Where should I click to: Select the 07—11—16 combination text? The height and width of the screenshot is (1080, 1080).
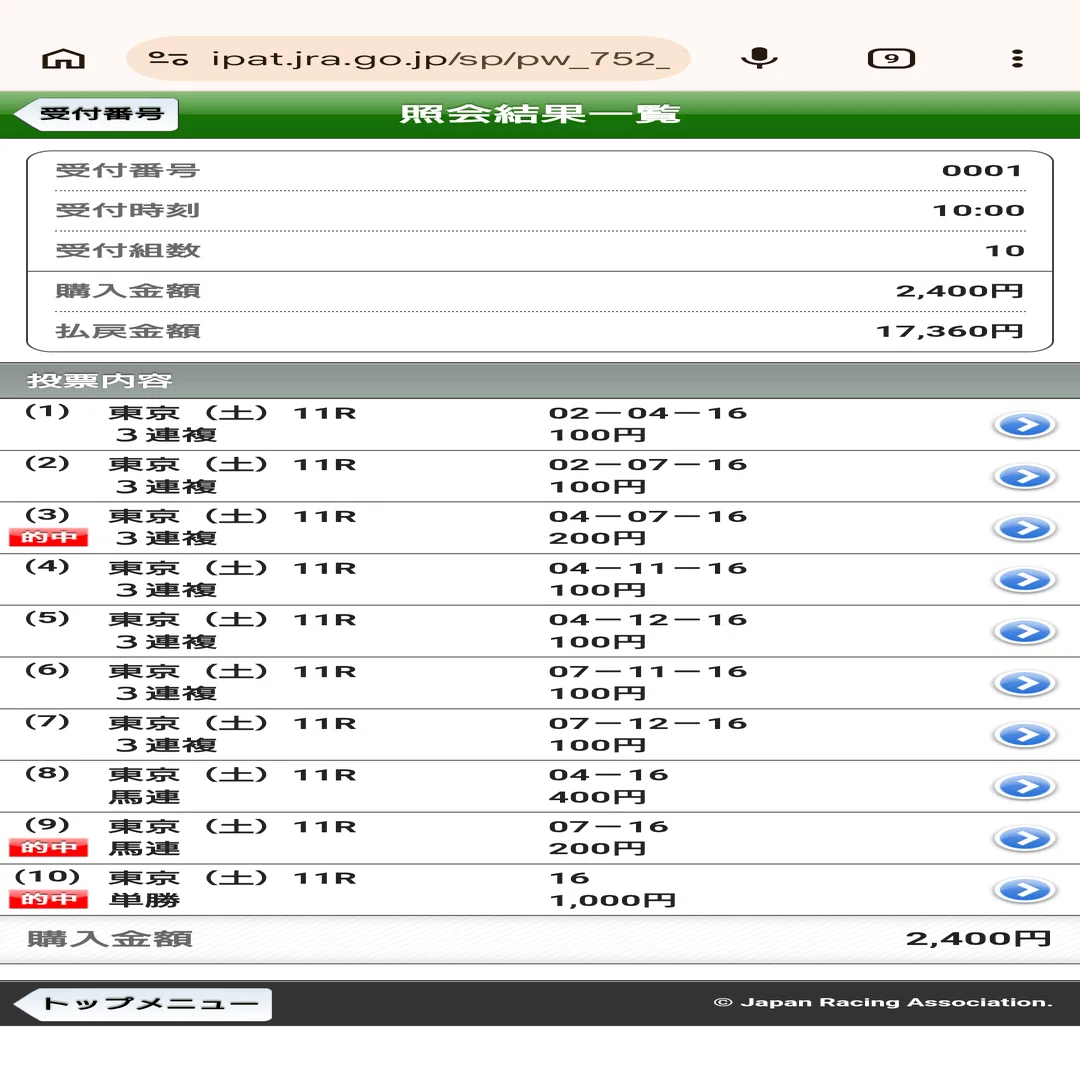(647, 672)
